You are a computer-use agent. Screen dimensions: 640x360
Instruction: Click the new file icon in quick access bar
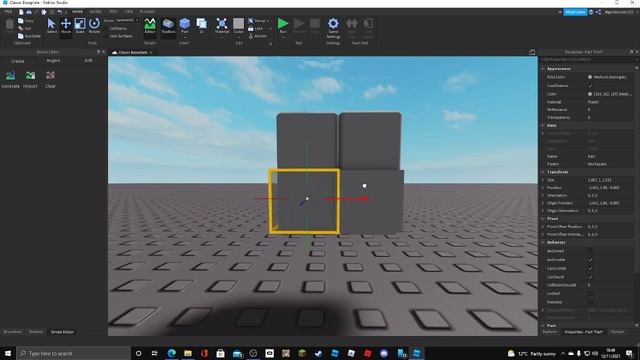coord(21,12)
